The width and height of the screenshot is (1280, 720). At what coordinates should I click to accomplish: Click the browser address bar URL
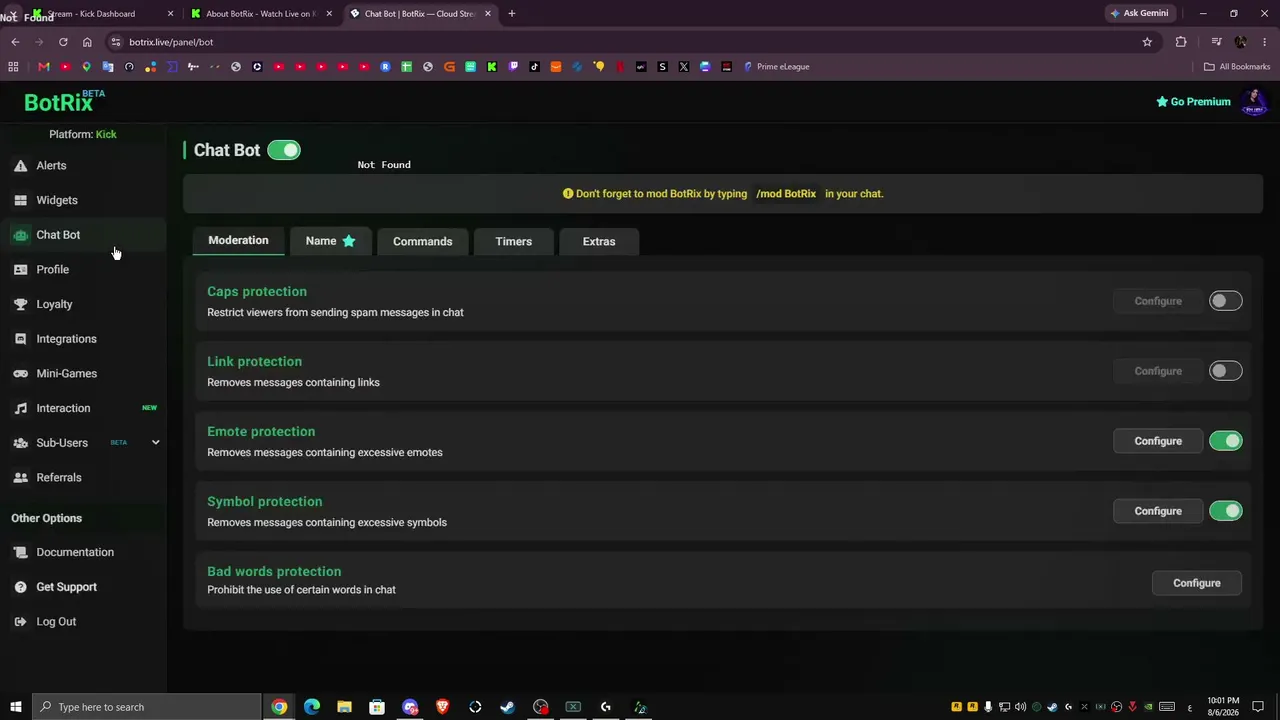click(171, 42)
